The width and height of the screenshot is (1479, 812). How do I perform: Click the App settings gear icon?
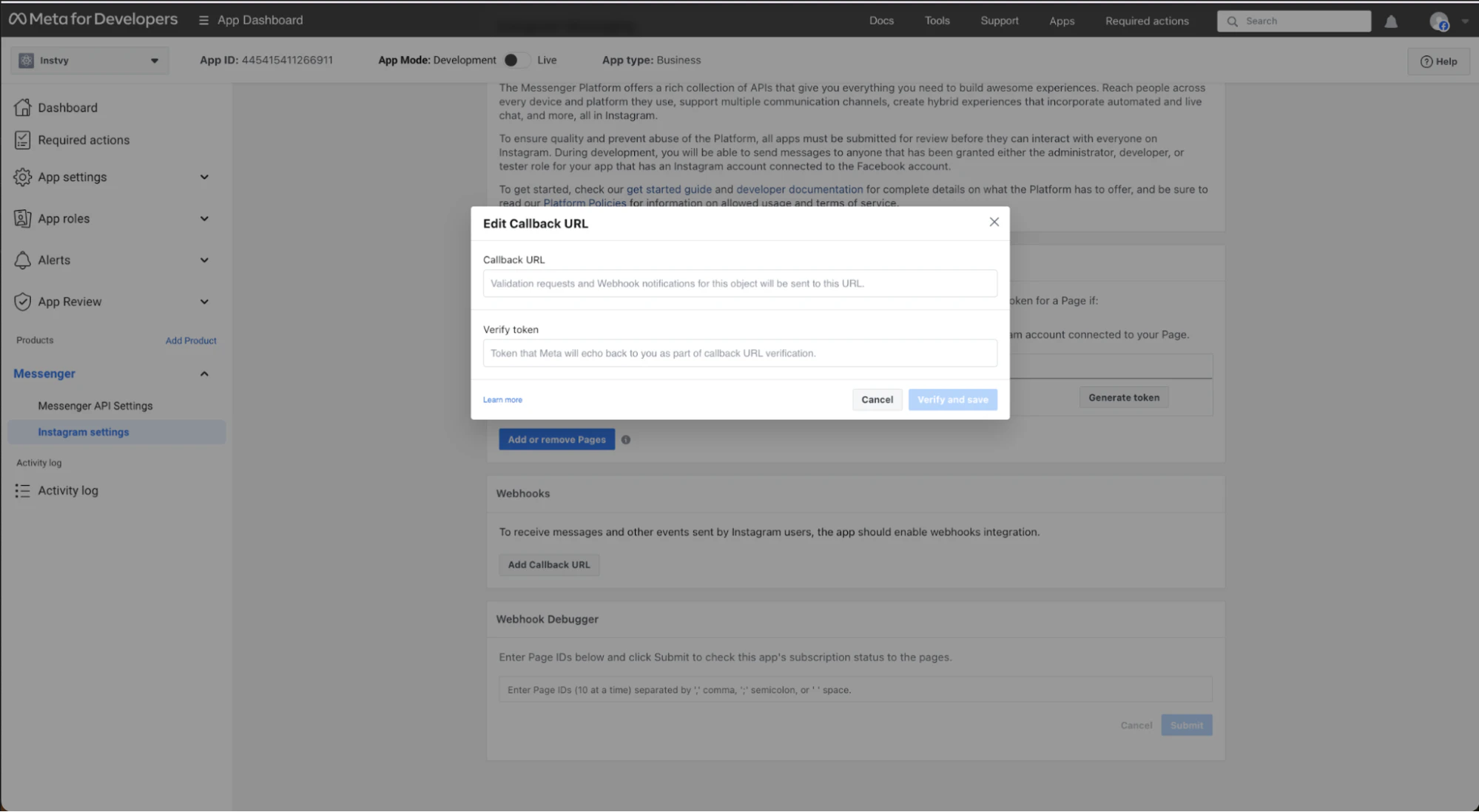(22, 177)
